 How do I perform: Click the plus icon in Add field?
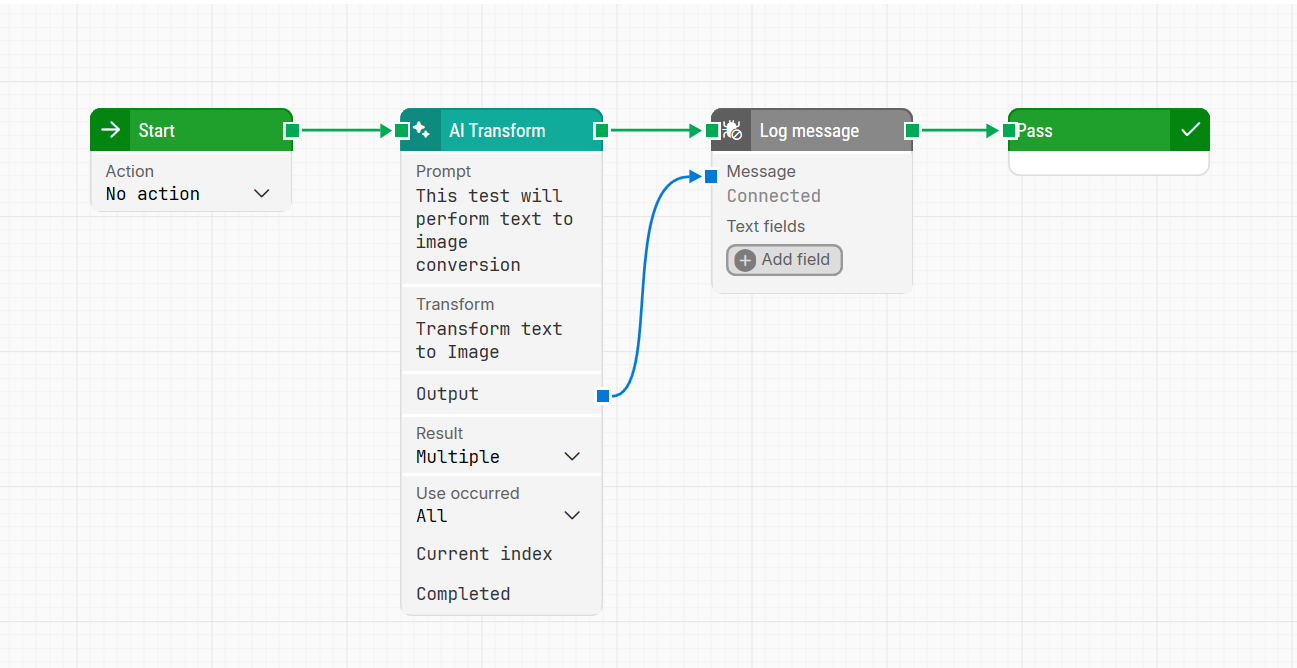click(x=745, y=260)
